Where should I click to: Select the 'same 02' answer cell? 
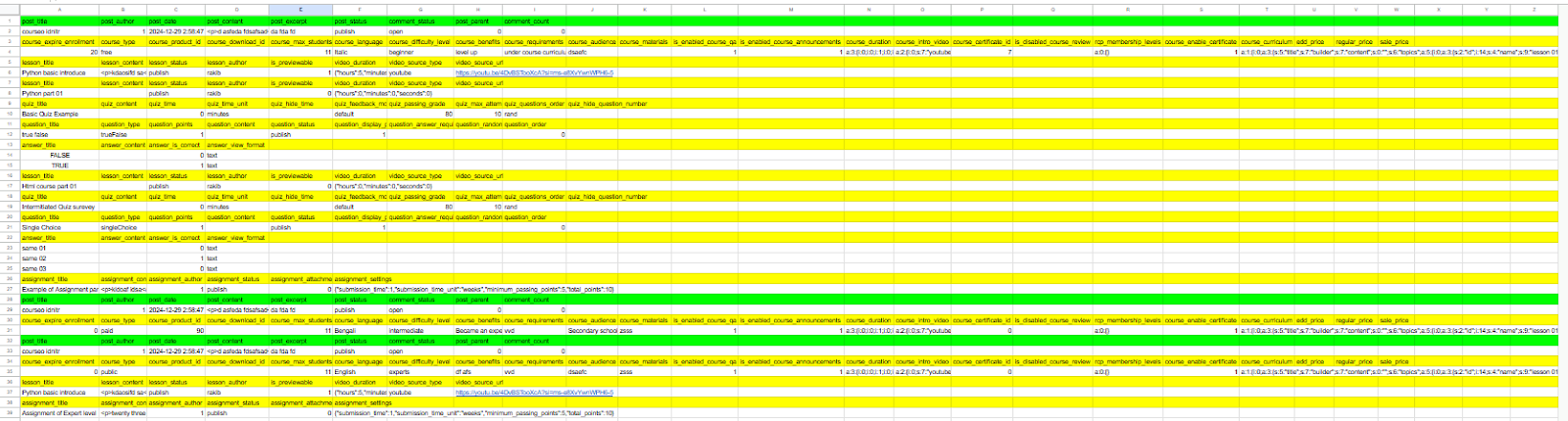tap(59, 258)
